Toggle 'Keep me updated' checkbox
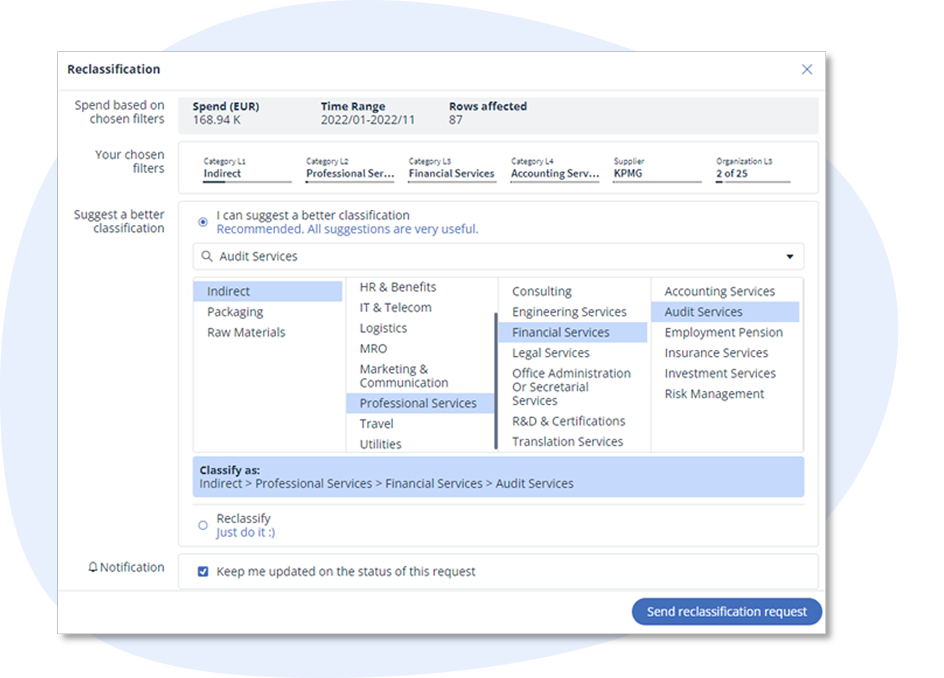The height and width of the screenshot is (678, 944). coord(203,572)
